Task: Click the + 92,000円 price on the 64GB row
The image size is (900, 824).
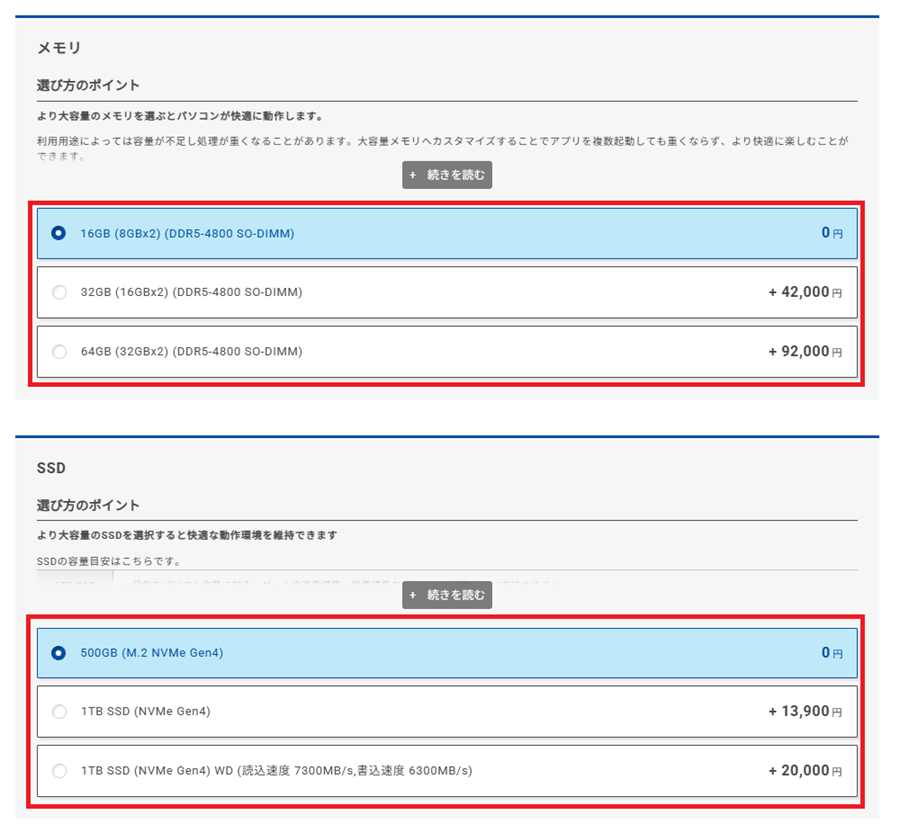Action: point(805,351)
